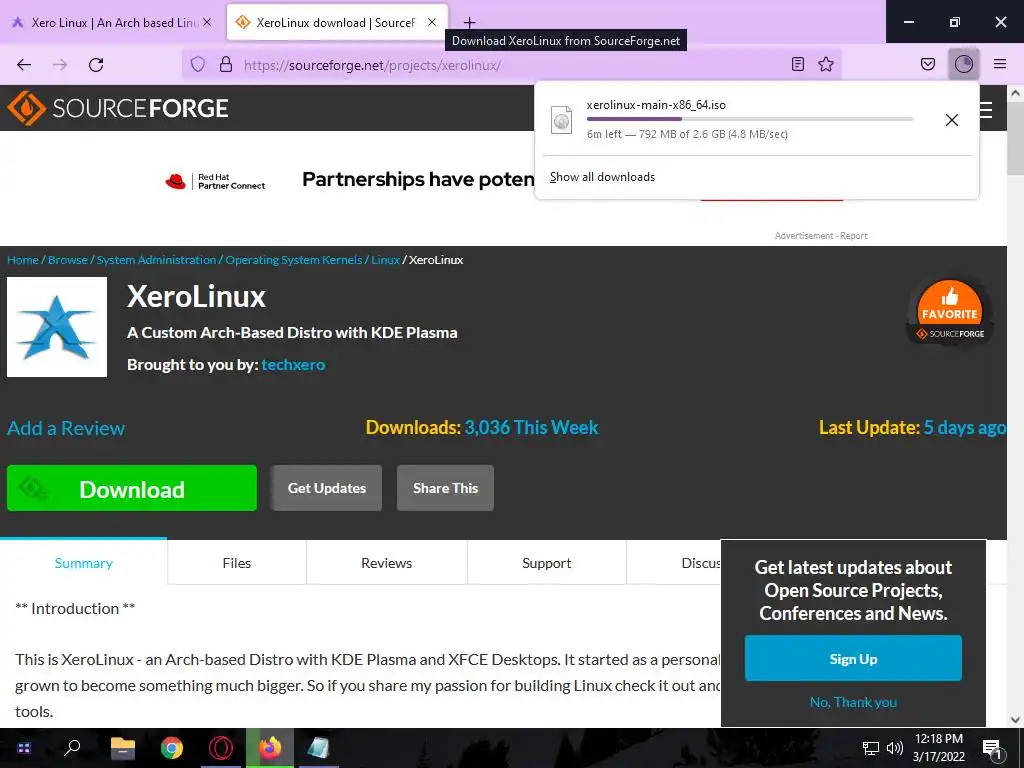
Task: Open the Pocket save icon
Action: pos(927,64)
